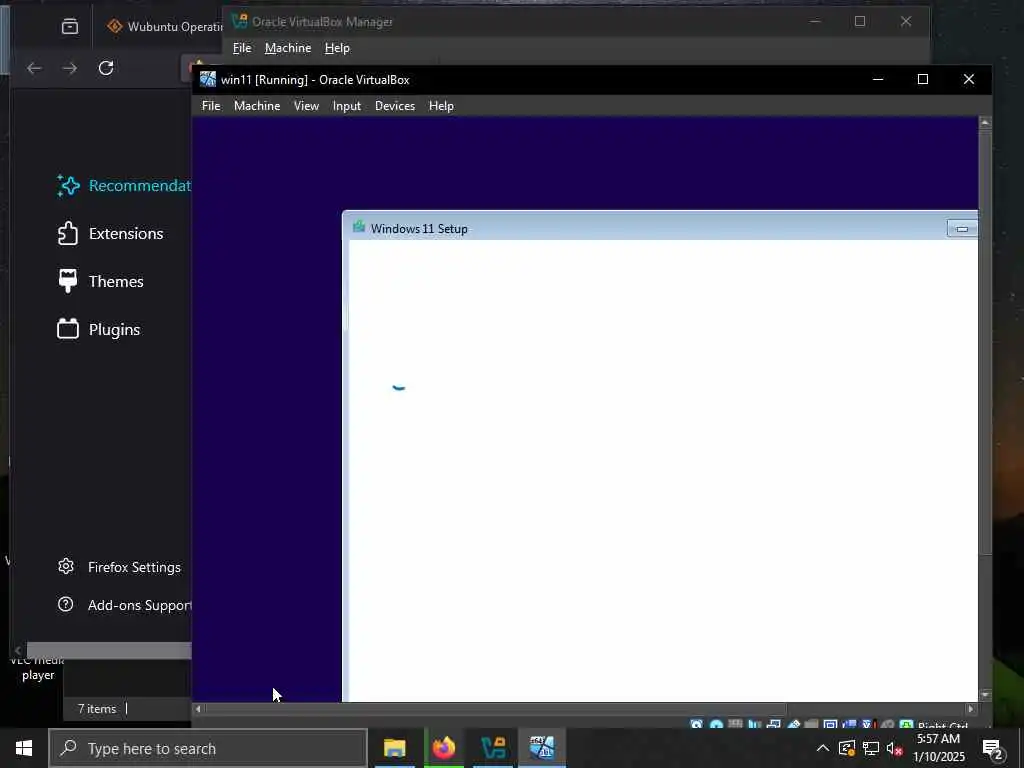The height and width of the screenshot is (768, 1024).
Task: Click the Type here to search box
Action: click(x=208, y=748)
